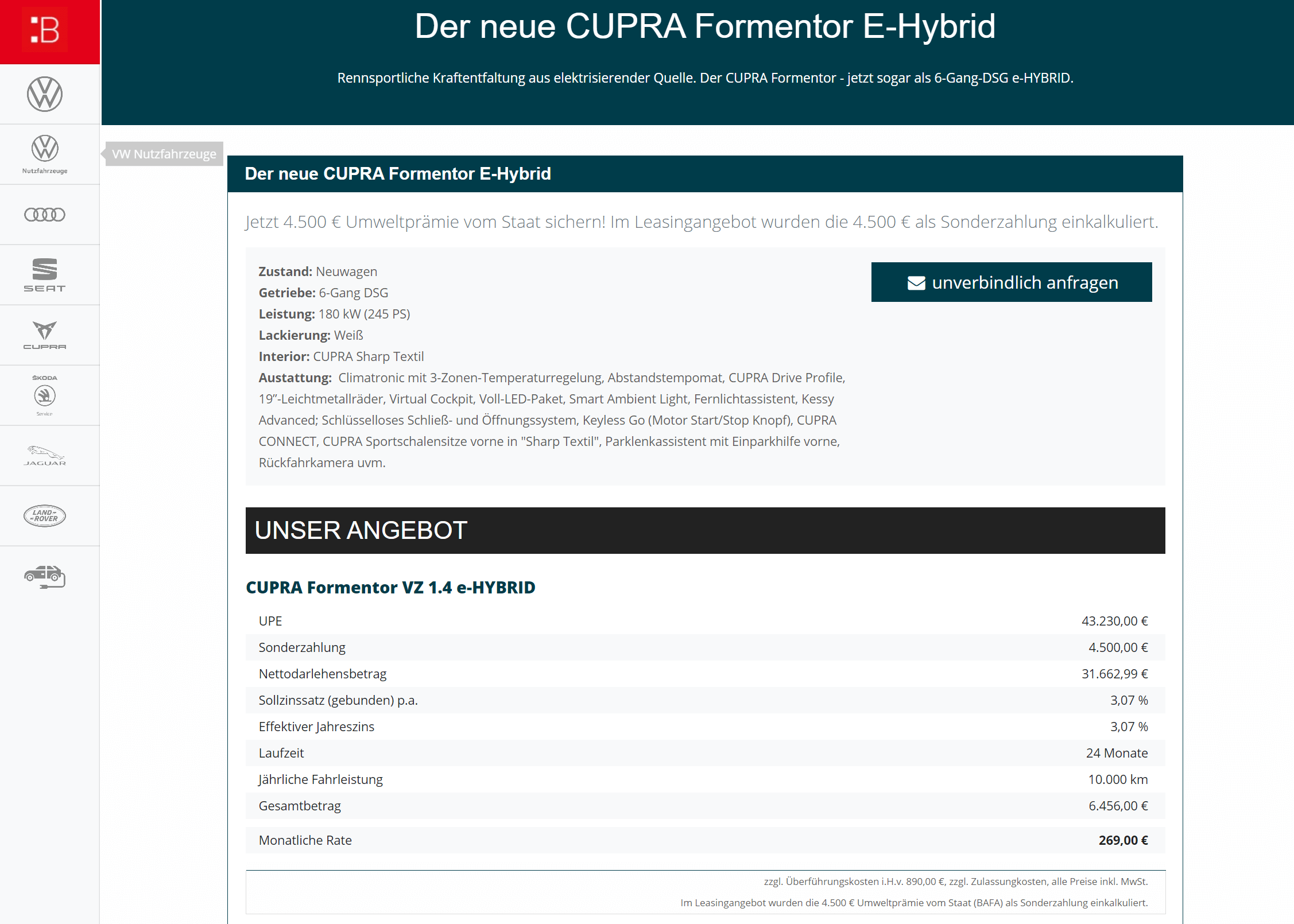Click the UPE value '43.230,00 €'
The image size is (1294, 924).
[1114, 621]
